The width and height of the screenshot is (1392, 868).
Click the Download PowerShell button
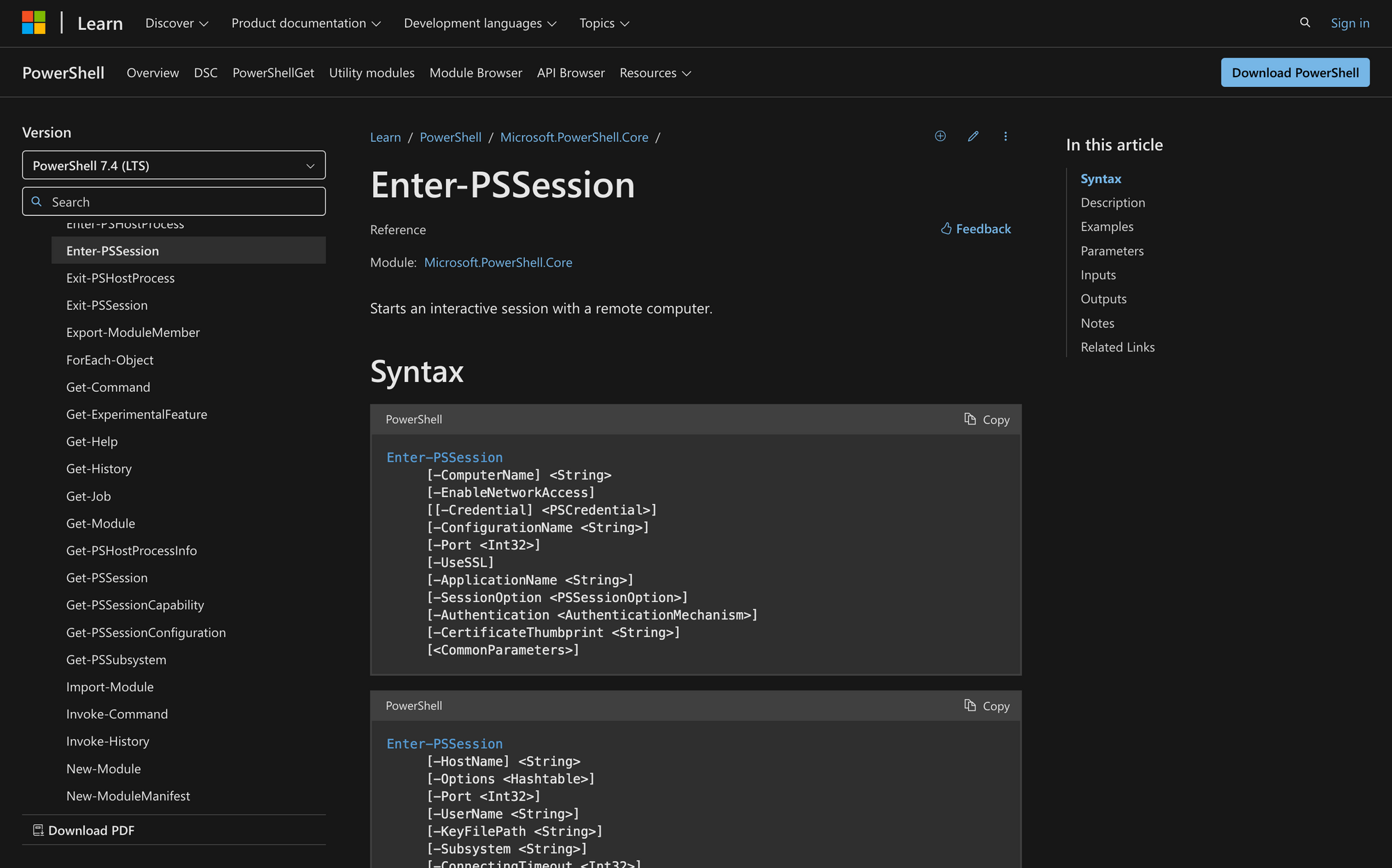(1295, 72)
